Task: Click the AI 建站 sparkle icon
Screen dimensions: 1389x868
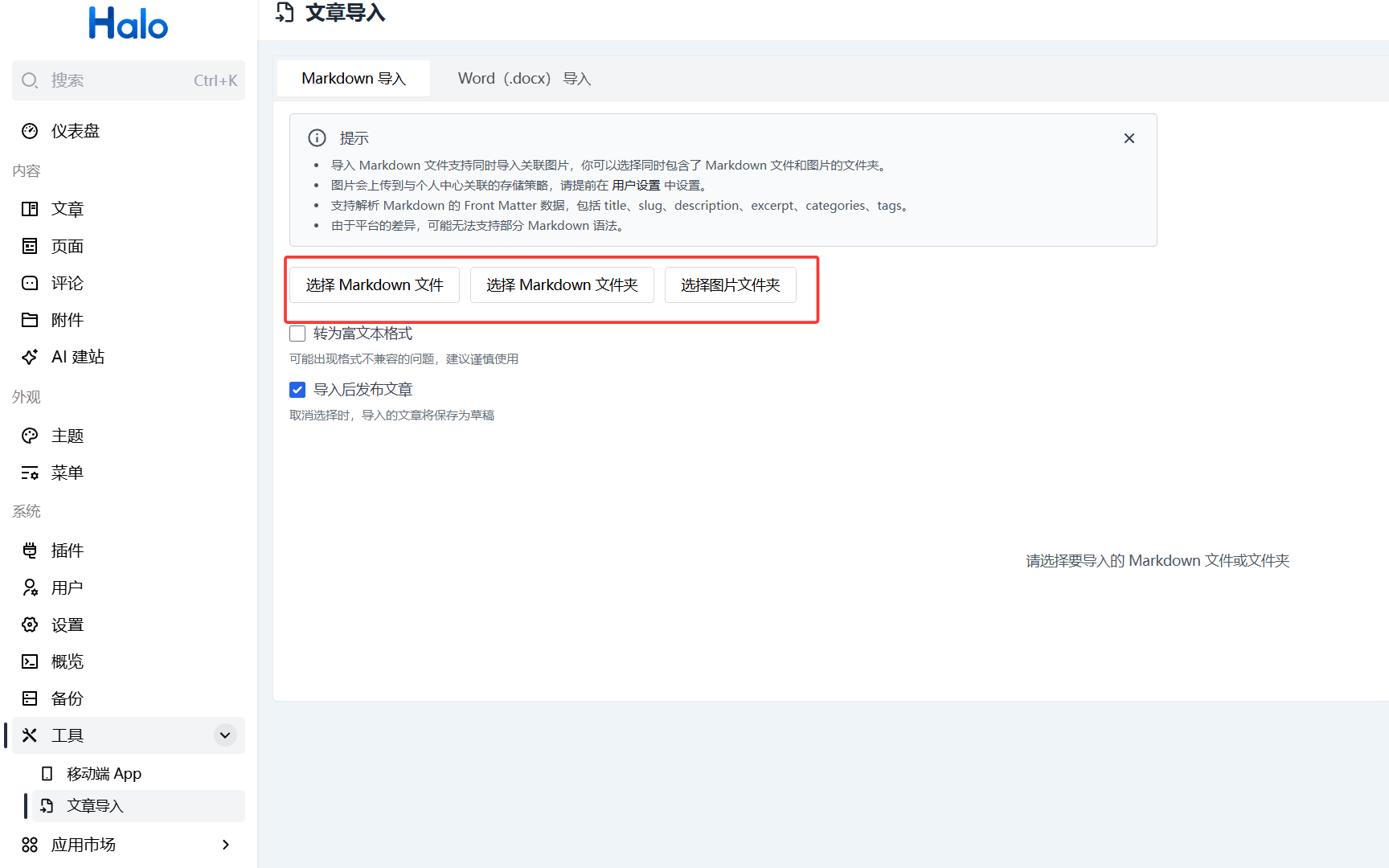Action: pos(30,357)
